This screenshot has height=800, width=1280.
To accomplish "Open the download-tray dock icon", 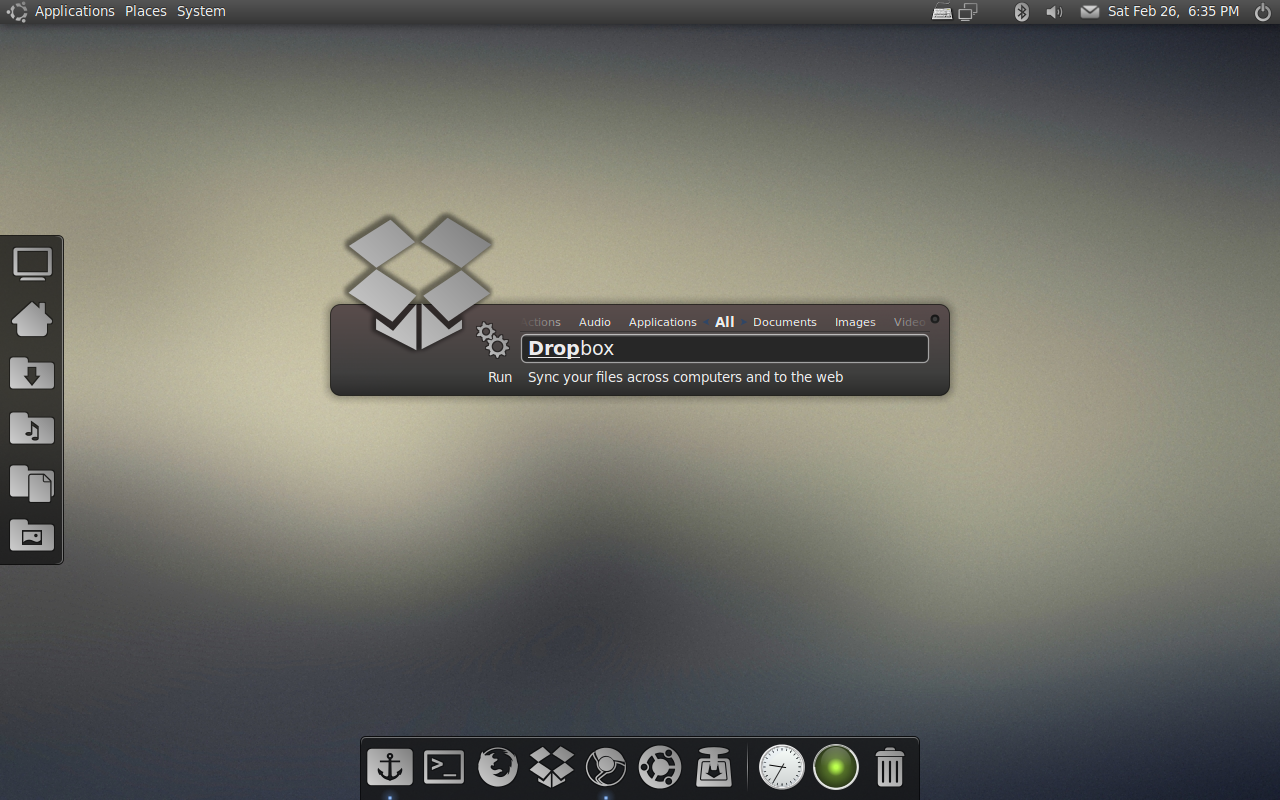I will 714,767.
